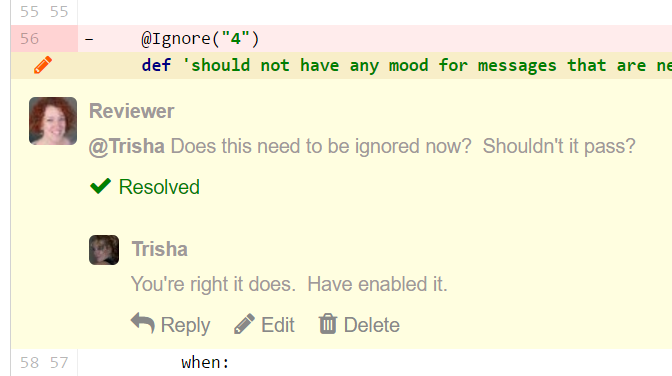Toggle the Resolved status label
The image size is (672, 376).
(x=159, y=187)
